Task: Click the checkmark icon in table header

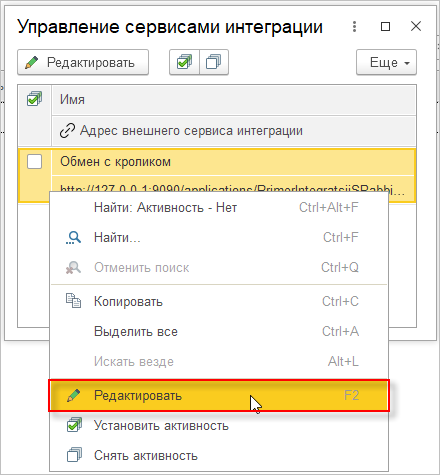Action: click(34, 99)
